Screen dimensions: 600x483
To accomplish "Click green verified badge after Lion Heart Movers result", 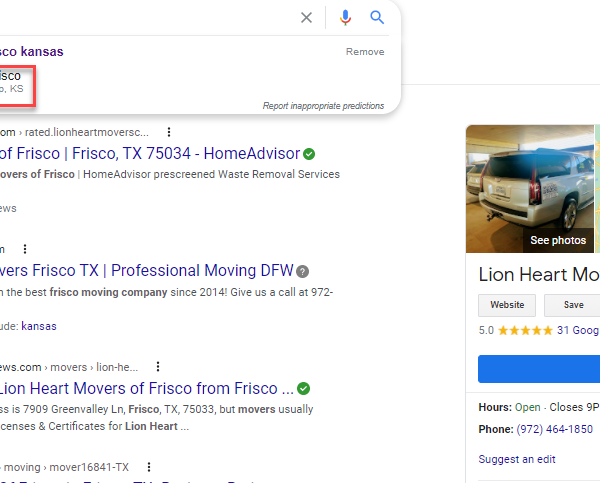I will [x=304, y=388].
